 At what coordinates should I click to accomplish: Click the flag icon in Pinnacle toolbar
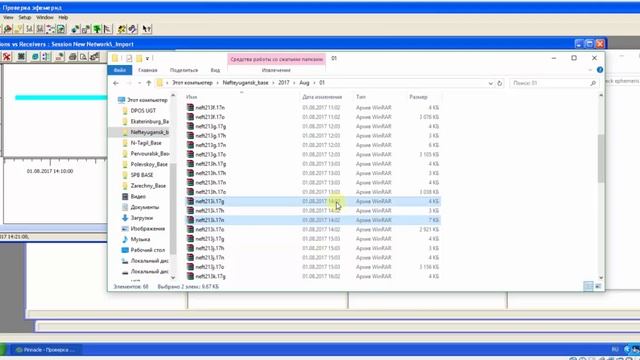(x=108, y=29)
